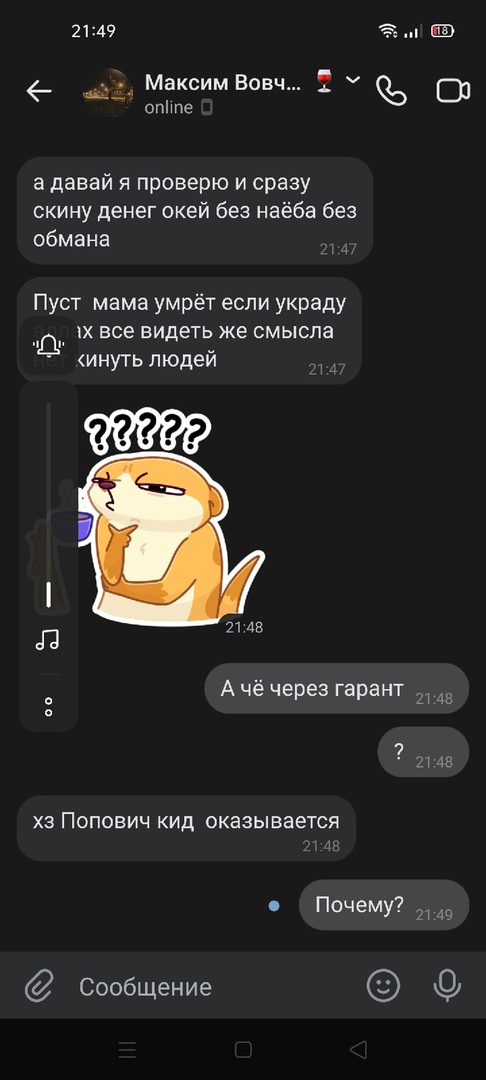This screenshot has width=486, height=1080.
Task: Open media volume via music note icon
Action: (x=47, y=640)
